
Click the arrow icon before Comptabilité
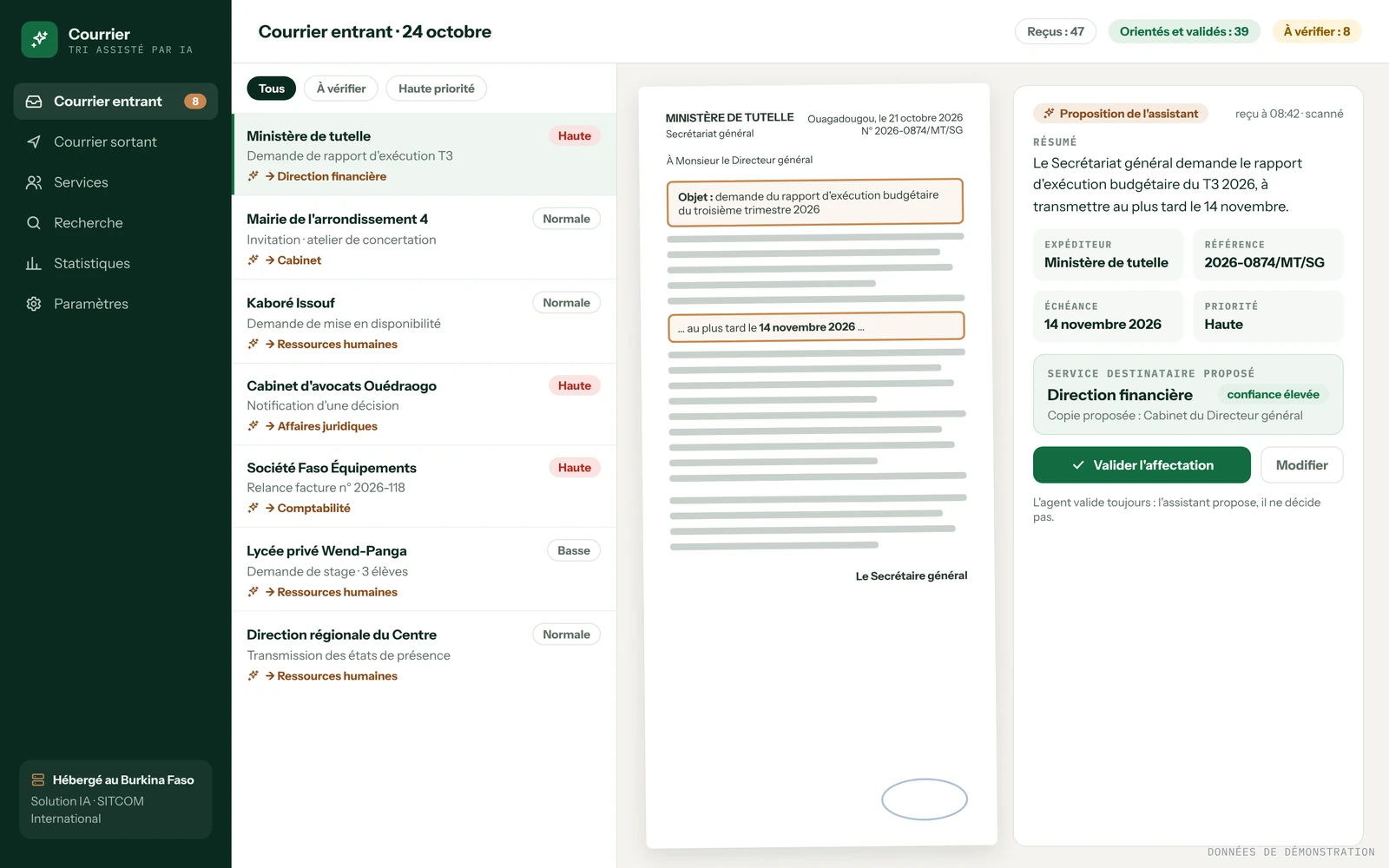(x=270, y=508)
